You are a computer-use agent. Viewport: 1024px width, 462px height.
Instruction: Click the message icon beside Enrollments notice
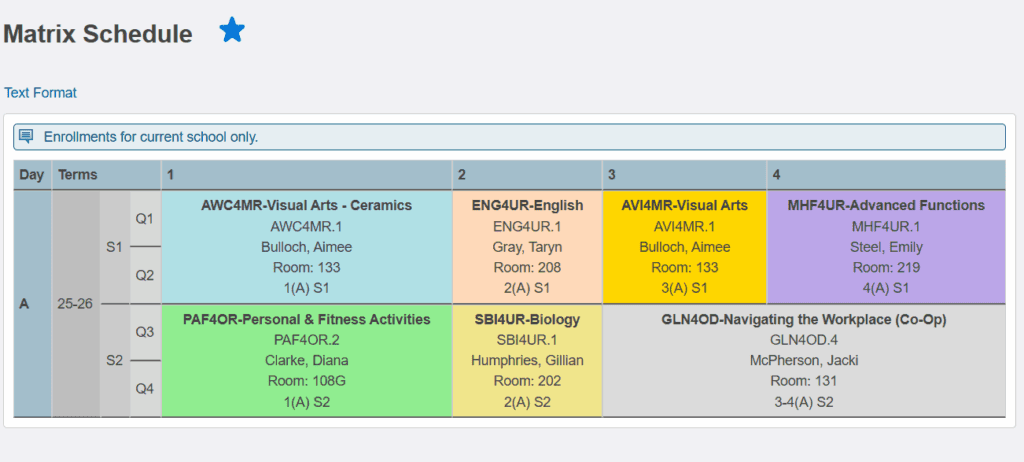[26, 137]
